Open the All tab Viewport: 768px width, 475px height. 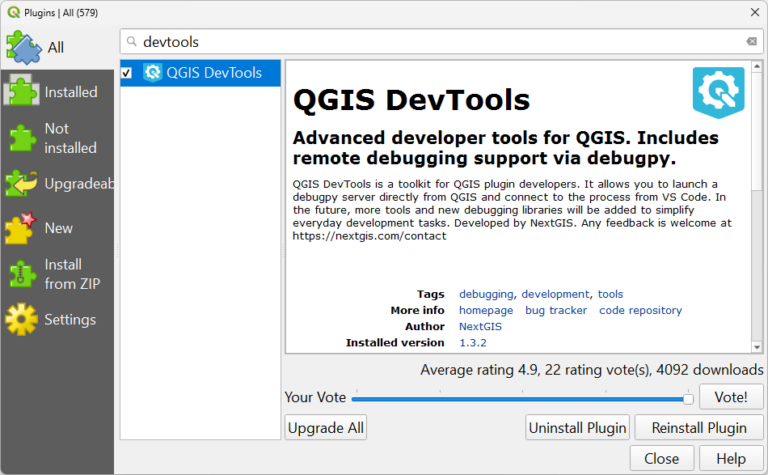[x=57, y=48]
